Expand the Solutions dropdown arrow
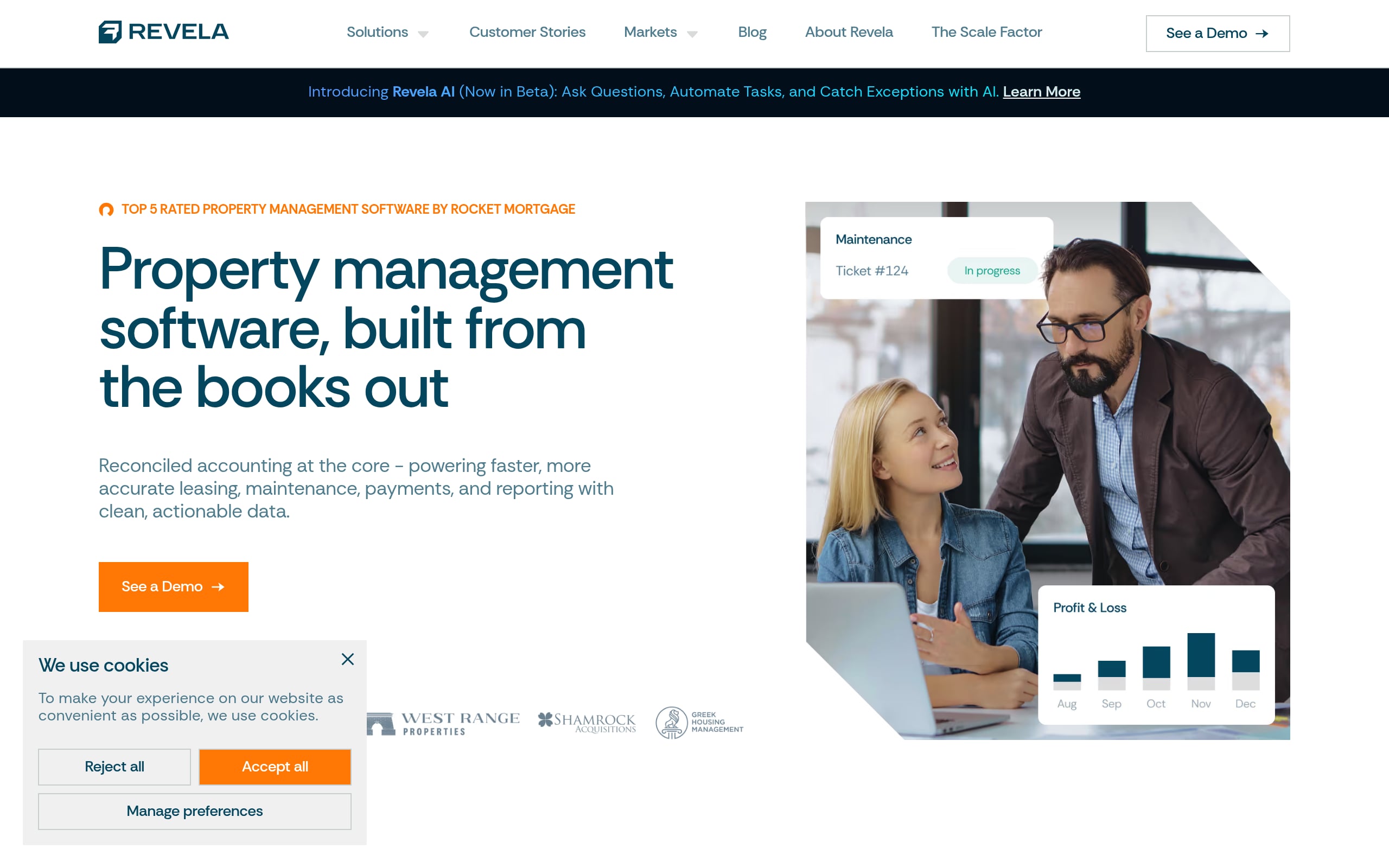1389x868 pixels. pyautogui.click(x=424, y=34)
